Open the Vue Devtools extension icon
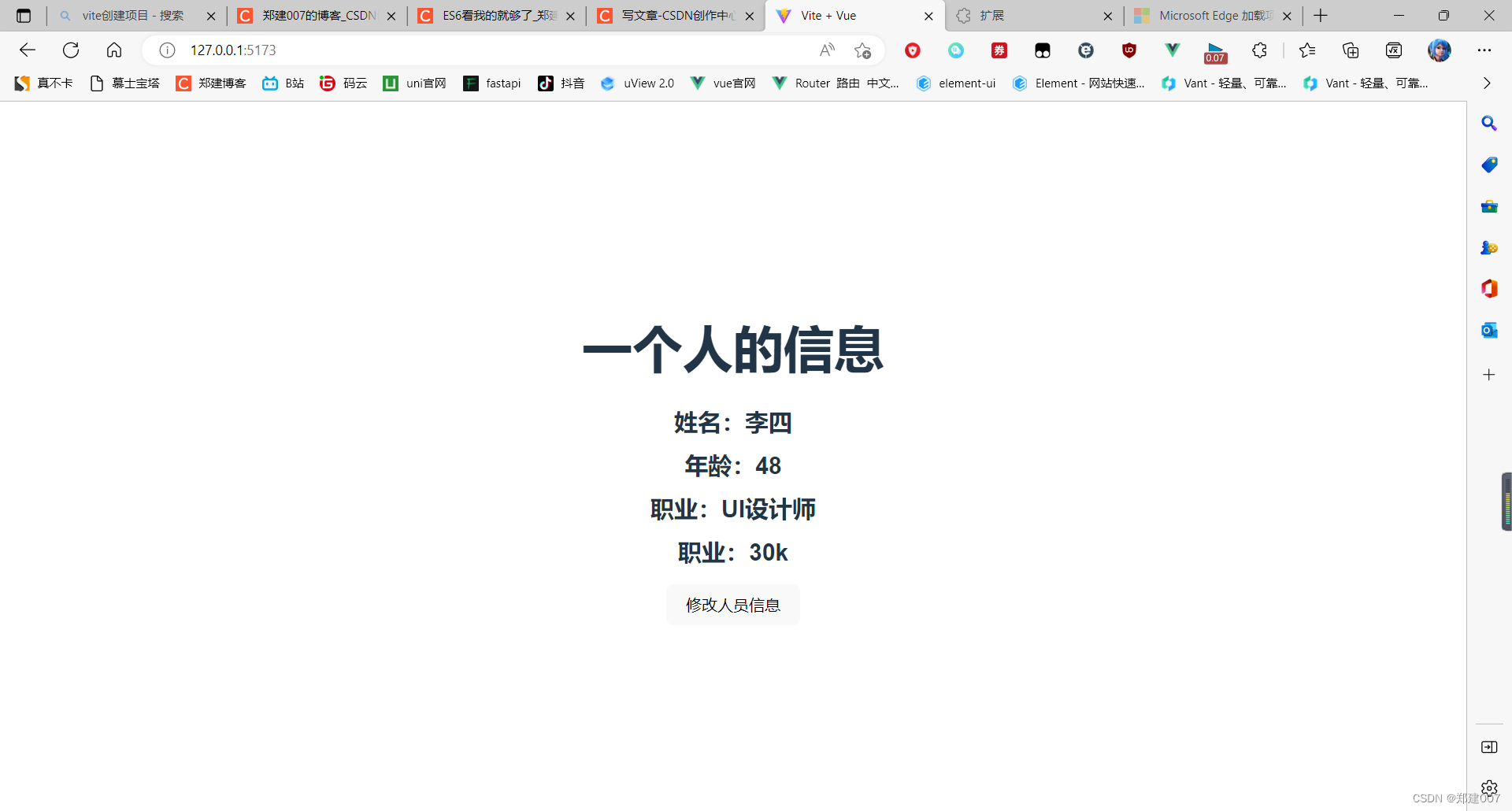Screen dimensions: 1512x811 point(1172,50)
